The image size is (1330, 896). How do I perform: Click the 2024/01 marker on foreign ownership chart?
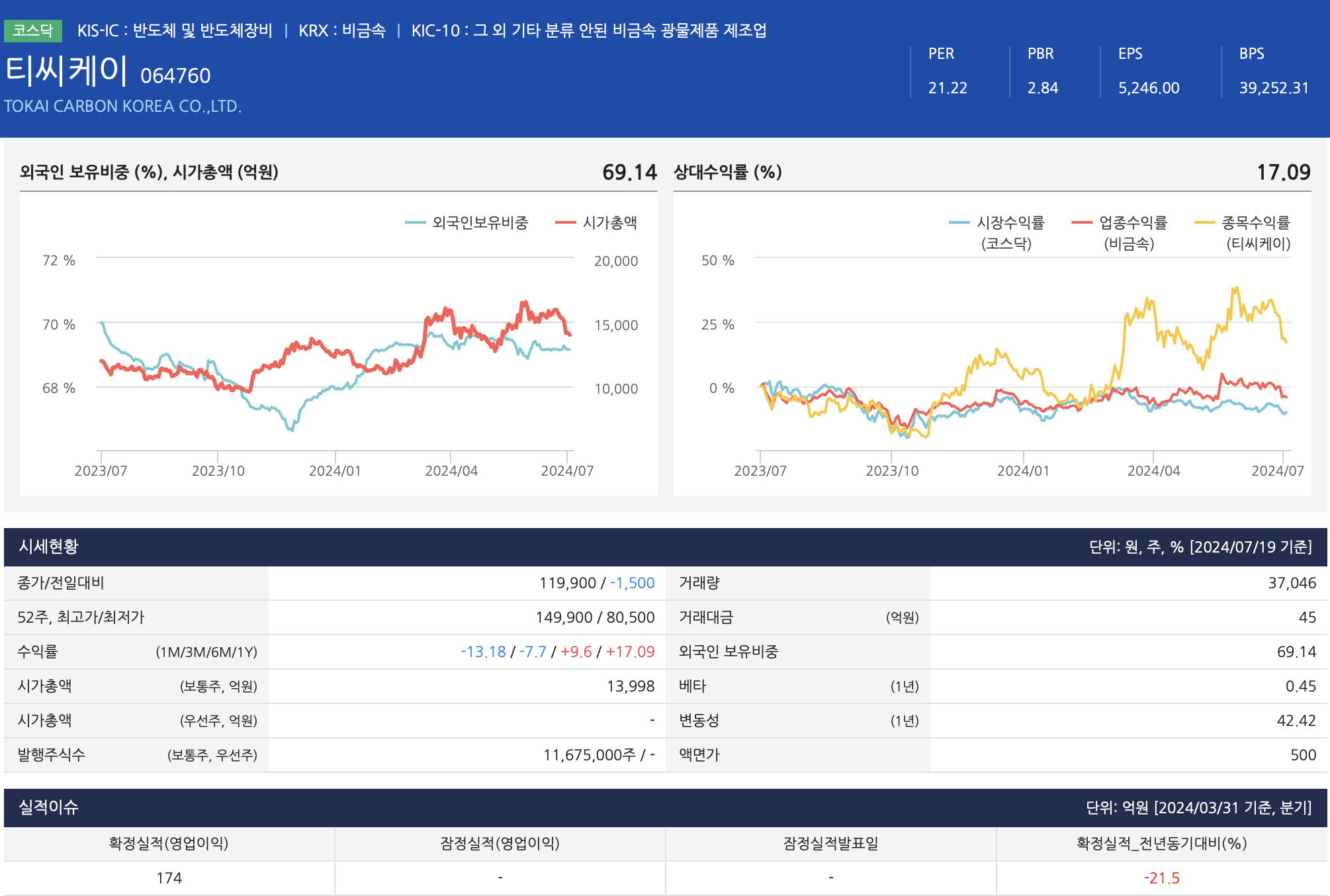click(x=335, y=470)
